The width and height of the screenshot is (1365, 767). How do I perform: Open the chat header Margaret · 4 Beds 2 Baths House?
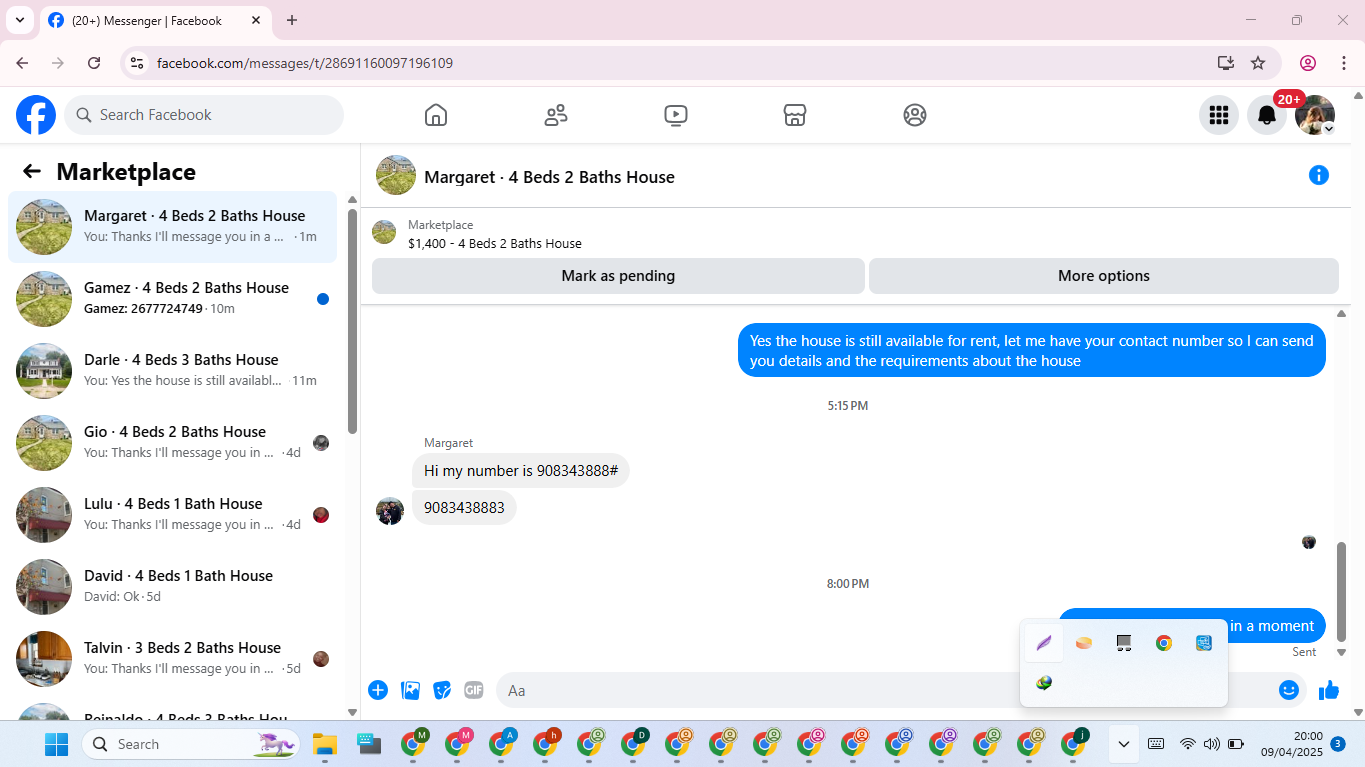coord(549,177)
